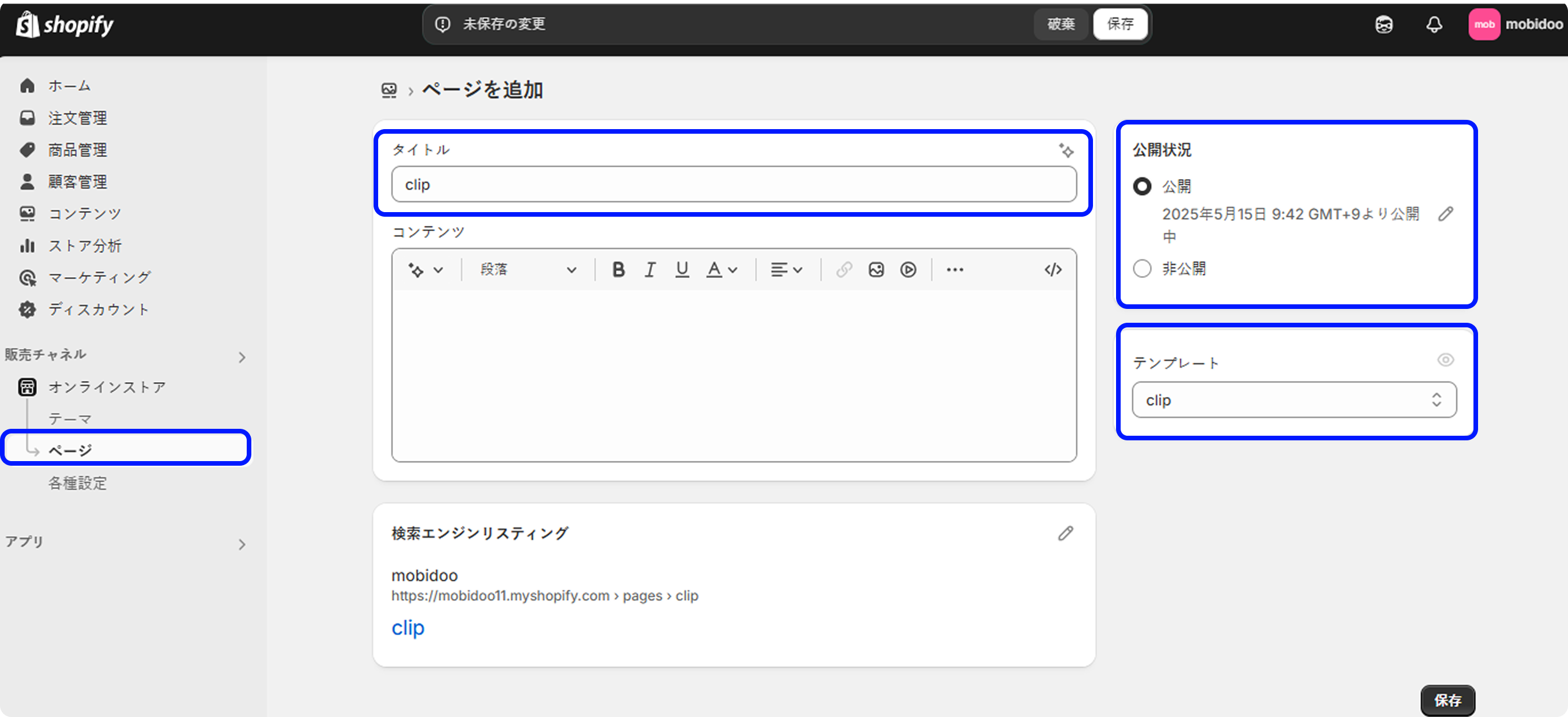The height and width of the screenshot is (717, 1568).
Task: Click 破棄 discard button
Action: (1060, 24)
